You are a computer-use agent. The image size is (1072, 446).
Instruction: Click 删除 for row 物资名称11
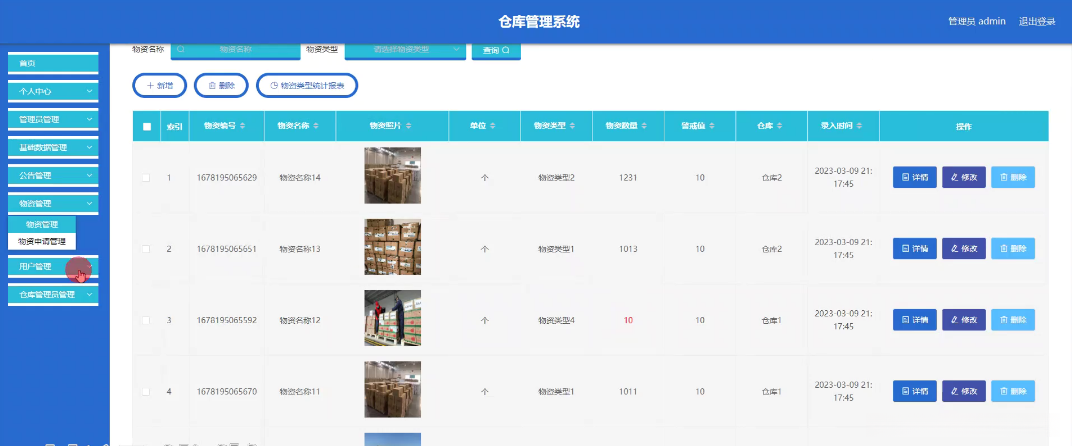coord(1013,391)
